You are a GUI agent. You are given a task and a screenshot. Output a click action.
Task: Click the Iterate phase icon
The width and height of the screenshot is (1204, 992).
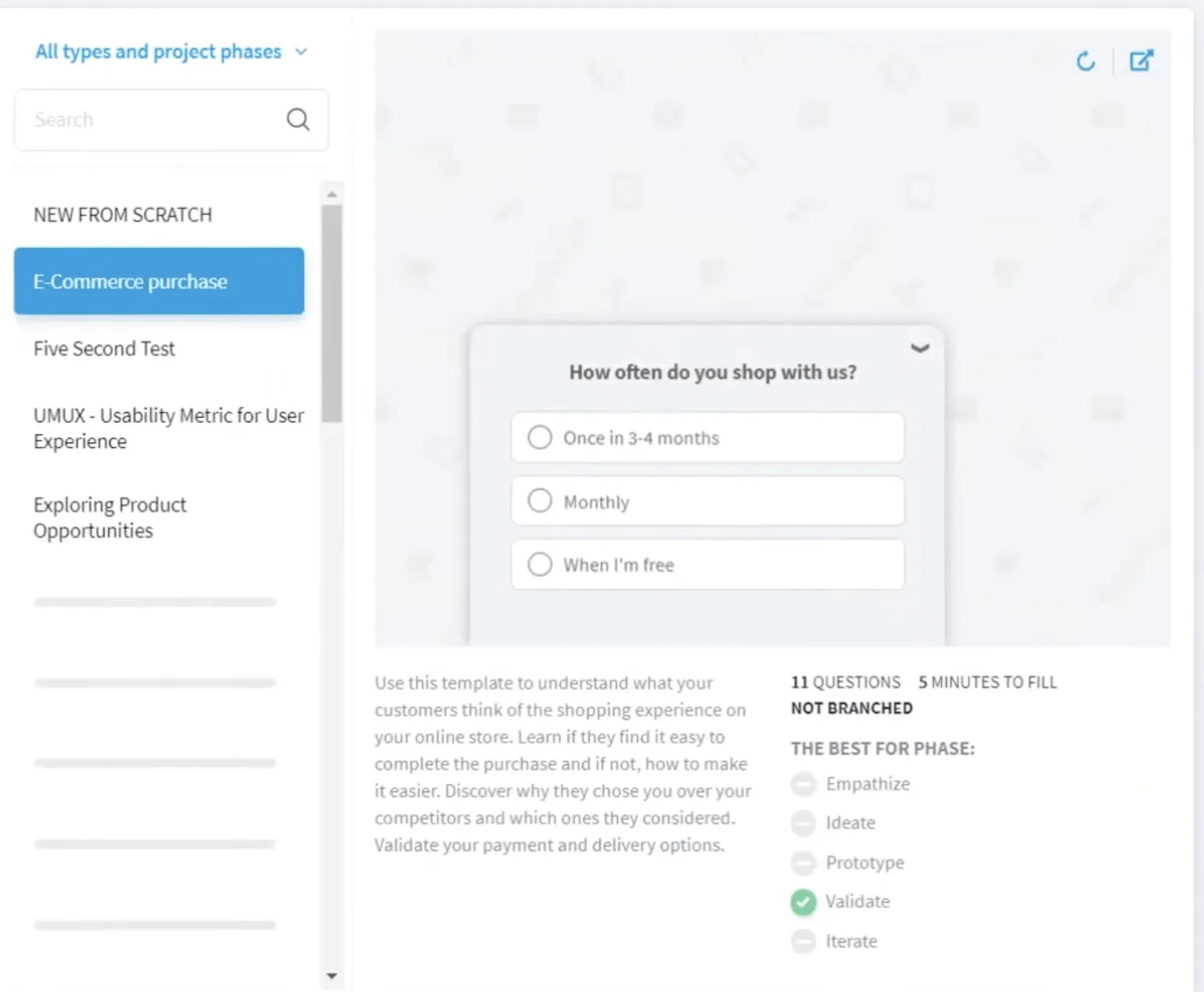(x=803, y=941)
